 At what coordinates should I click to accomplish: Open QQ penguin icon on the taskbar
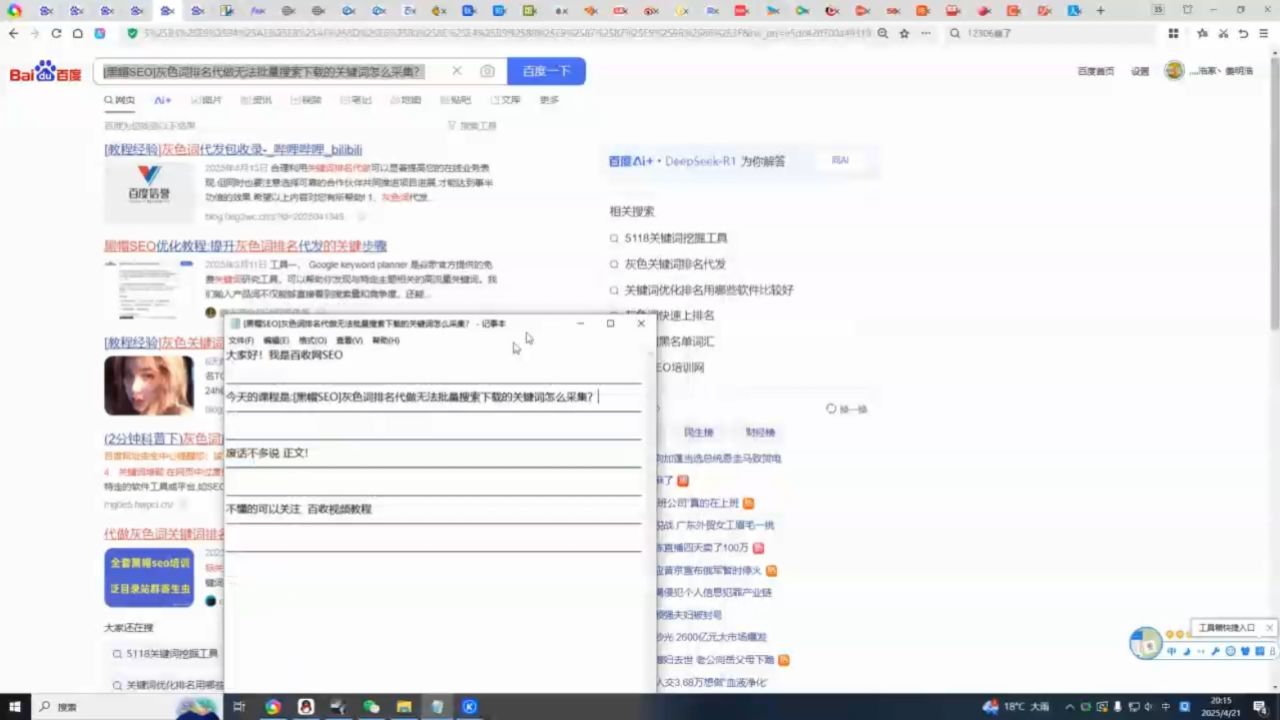click(x=306, y=707)
